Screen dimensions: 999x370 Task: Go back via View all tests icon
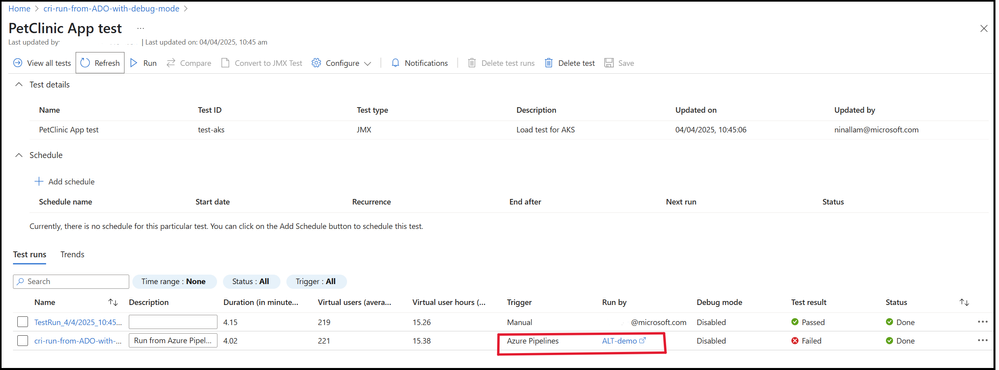[x=18, y=63]
